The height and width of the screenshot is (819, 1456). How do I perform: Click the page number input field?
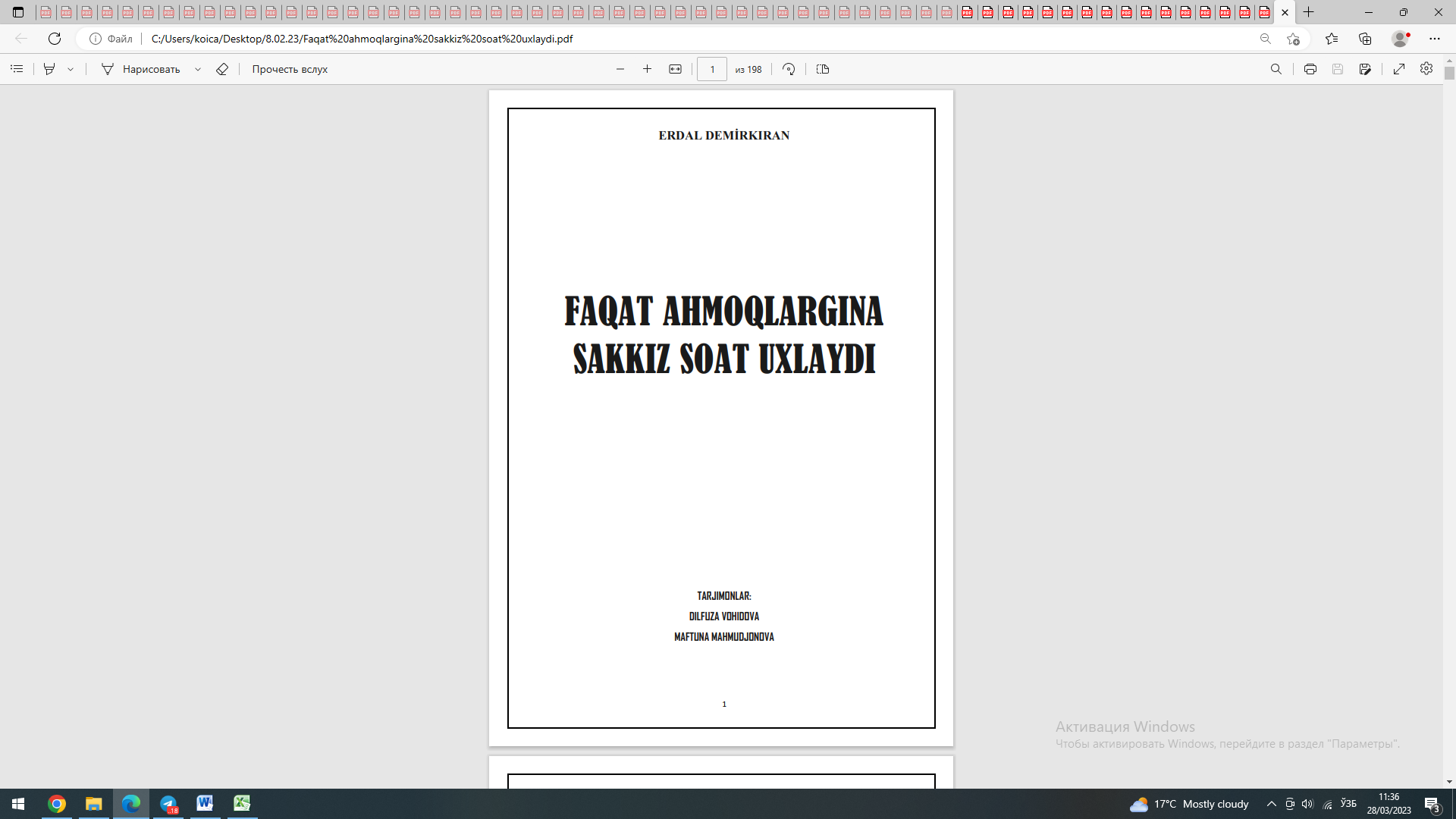[x=711, y=69]
